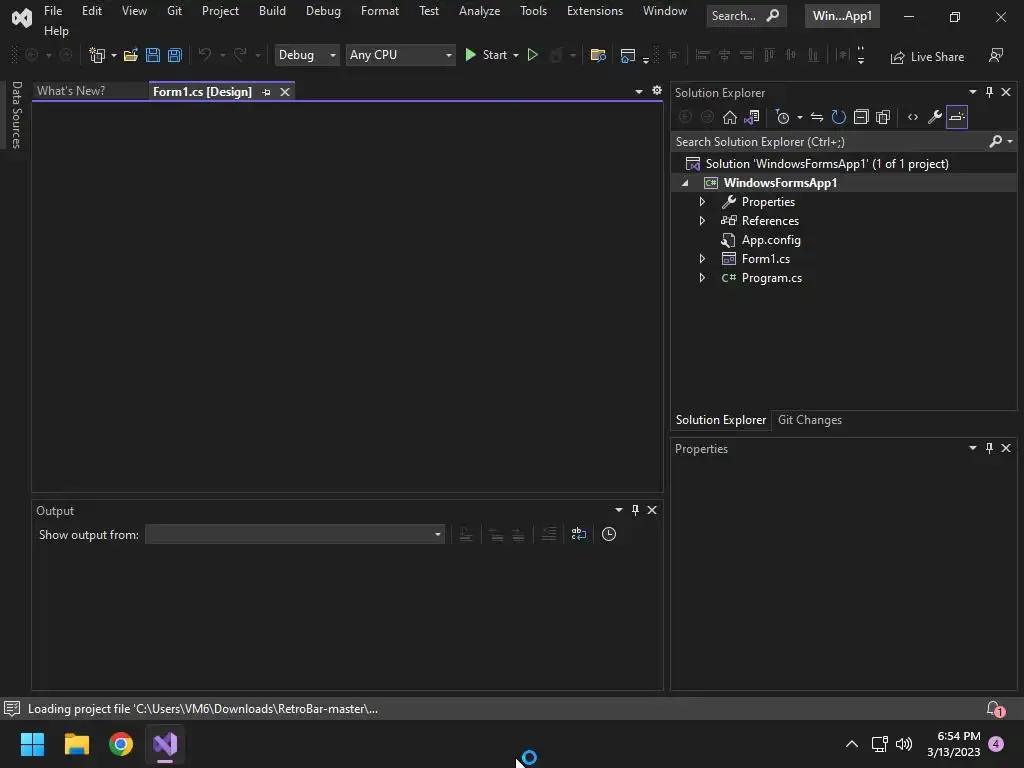Open Properties via wrench icon in Solution Explorer
1024x768 pixels.
click(935, 118)
